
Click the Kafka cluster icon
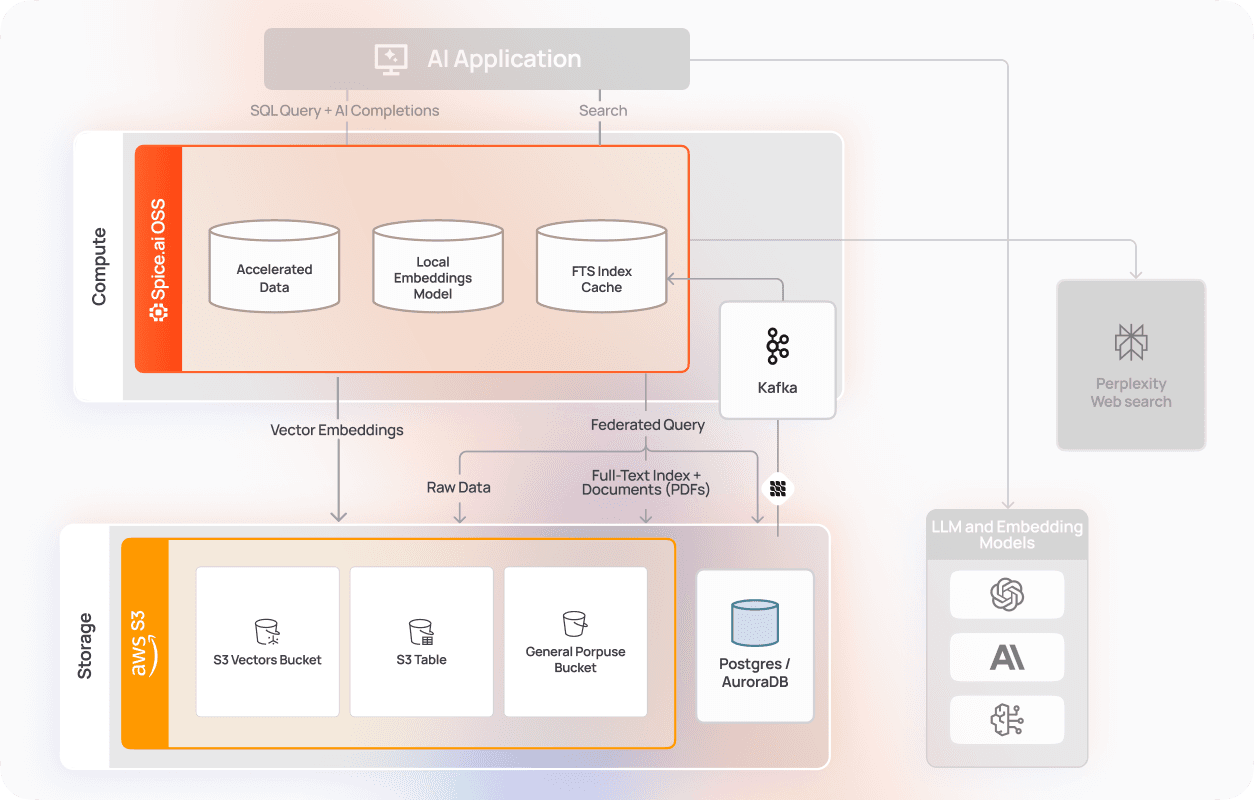[x=777, y=344]
